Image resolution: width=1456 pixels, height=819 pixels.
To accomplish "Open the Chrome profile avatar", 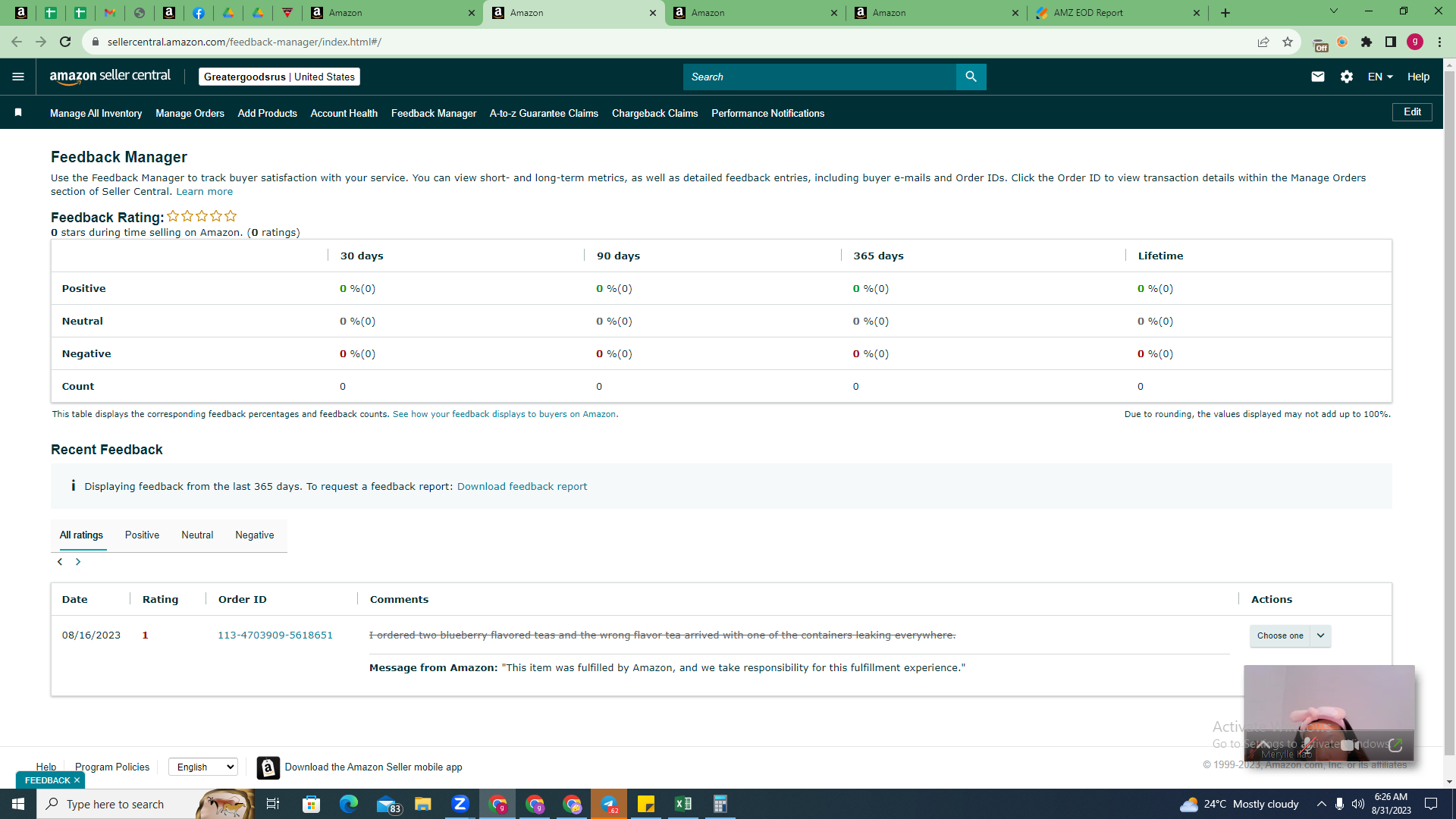I will tap(1415, 42).
